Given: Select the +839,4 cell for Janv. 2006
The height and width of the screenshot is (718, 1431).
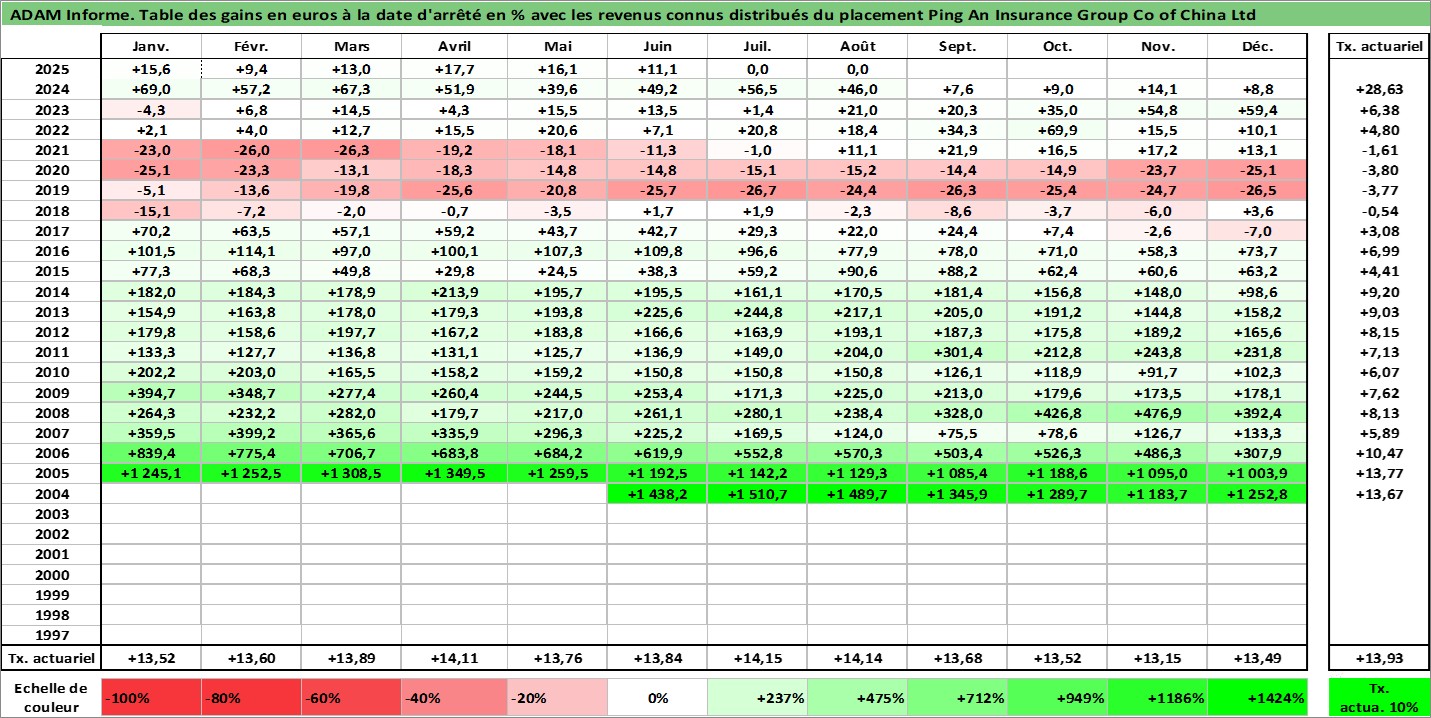Looking at the screenshot, I should pos(151,453).
